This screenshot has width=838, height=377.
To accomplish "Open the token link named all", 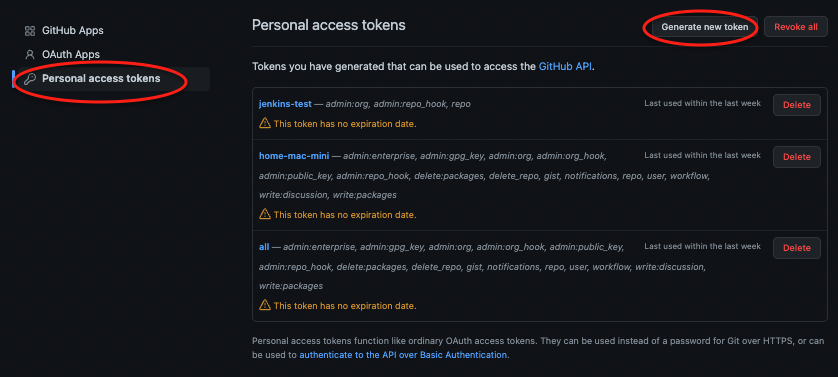I will pos(264,247).
